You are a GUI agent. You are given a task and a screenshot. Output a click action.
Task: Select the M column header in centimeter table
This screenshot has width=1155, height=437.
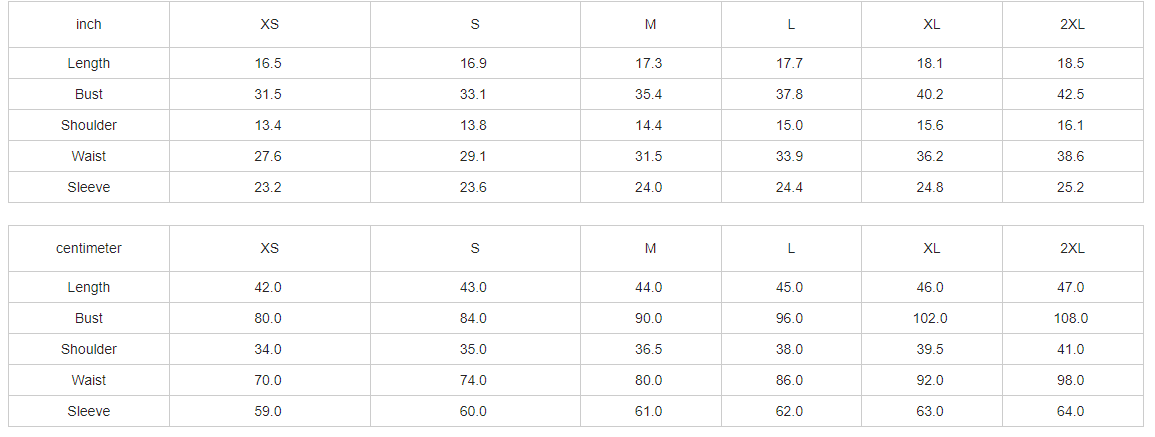point(650,248)
